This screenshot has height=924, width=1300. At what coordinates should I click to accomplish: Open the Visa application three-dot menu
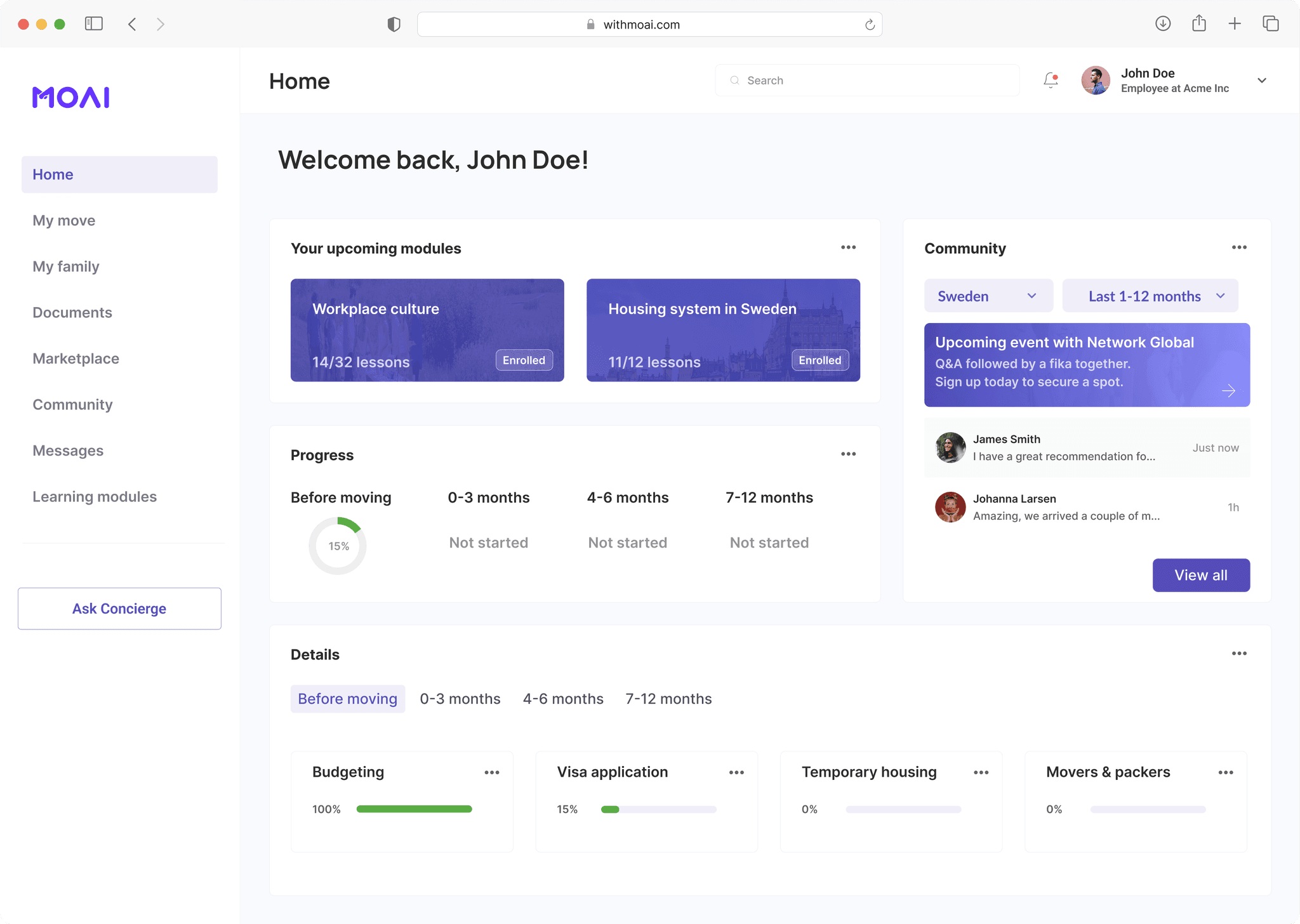tap(736, 772)
